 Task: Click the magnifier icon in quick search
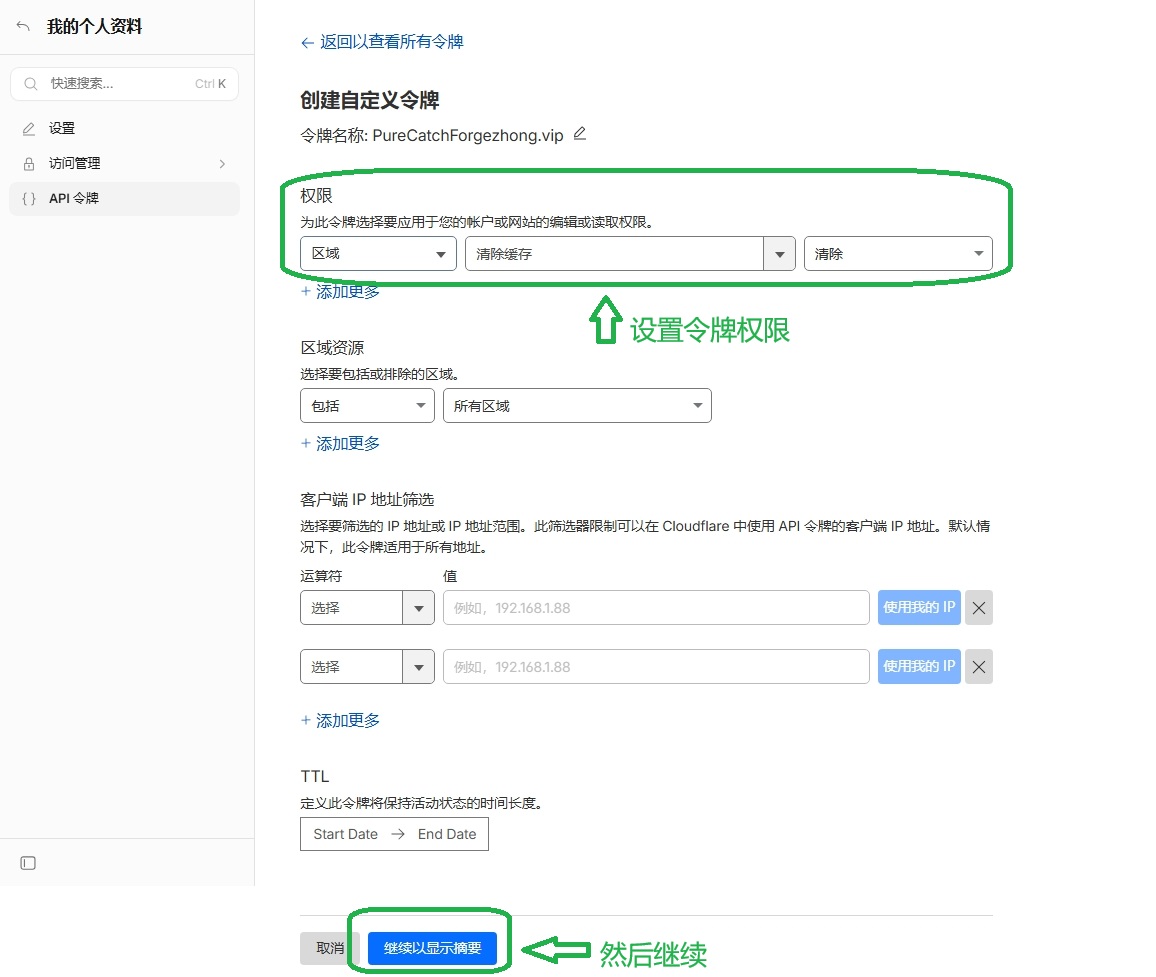point(30,84)
